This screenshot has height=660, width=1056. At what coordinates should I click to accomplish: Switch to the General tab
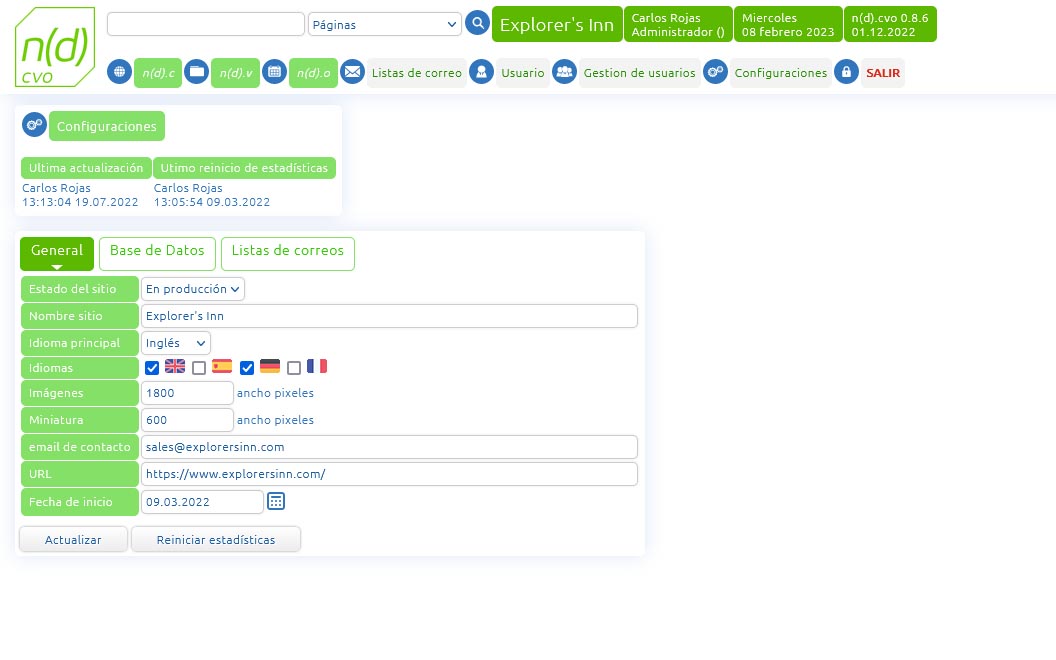57,253
